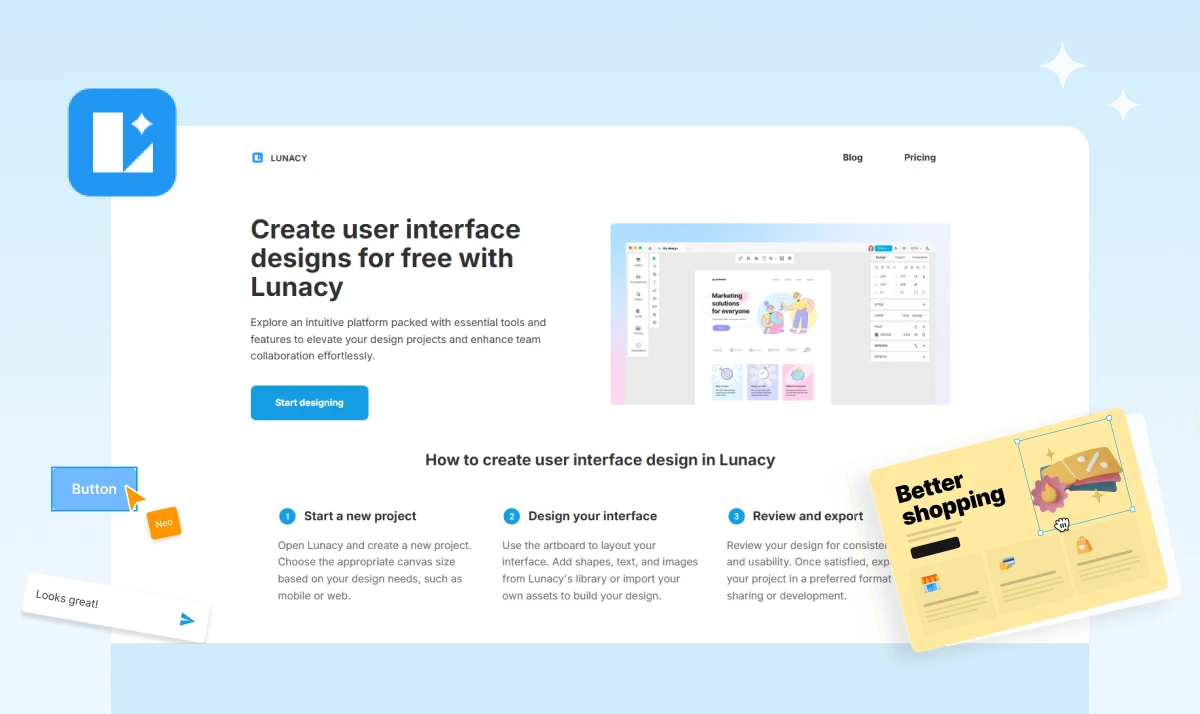Pick the fill color swatch in the preview
The height and width of the screenshot is (714, 1200).
pyautogui.click(x=877, y=334)
